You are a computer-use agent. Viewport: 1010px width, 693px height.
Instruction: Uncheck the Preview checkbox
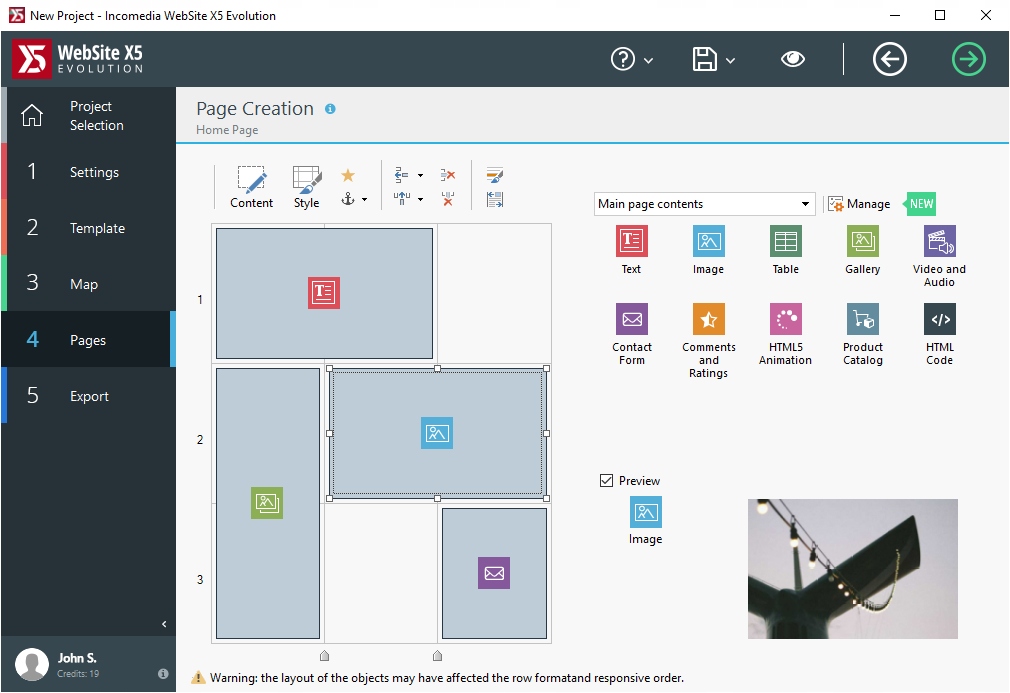[x=606, y=481]
